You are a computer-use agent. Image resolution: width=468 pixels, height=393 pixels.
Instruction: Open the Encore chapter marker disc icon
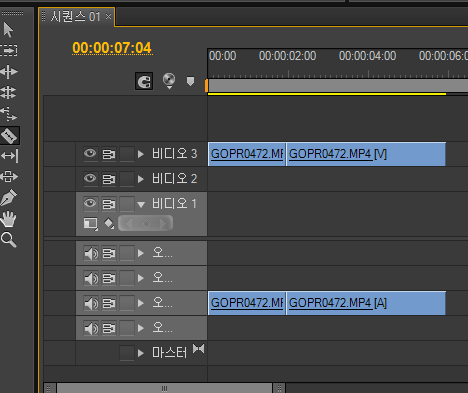point(169,81)
